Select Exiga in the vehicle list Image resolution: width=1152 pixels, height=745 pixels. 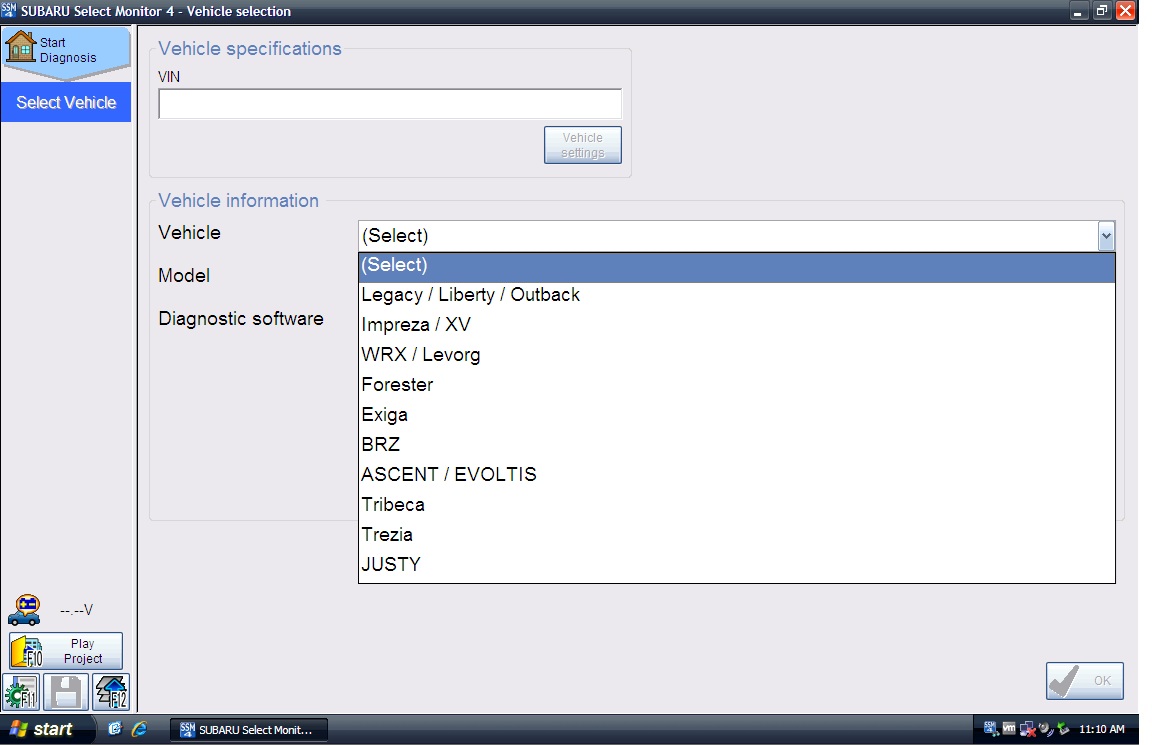point(737,415)
